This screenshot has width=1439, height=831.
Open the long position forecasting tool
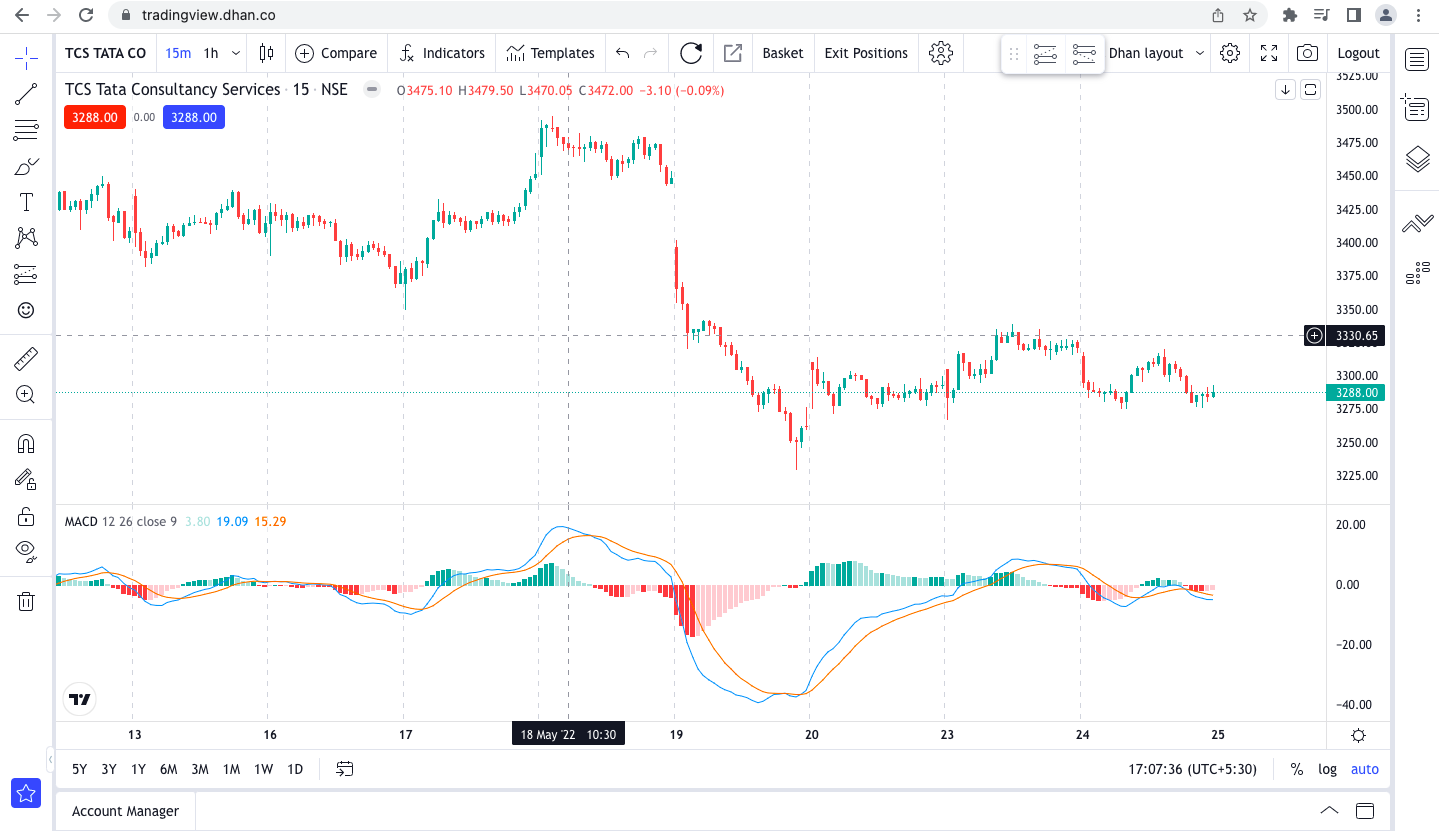point(26,274)
